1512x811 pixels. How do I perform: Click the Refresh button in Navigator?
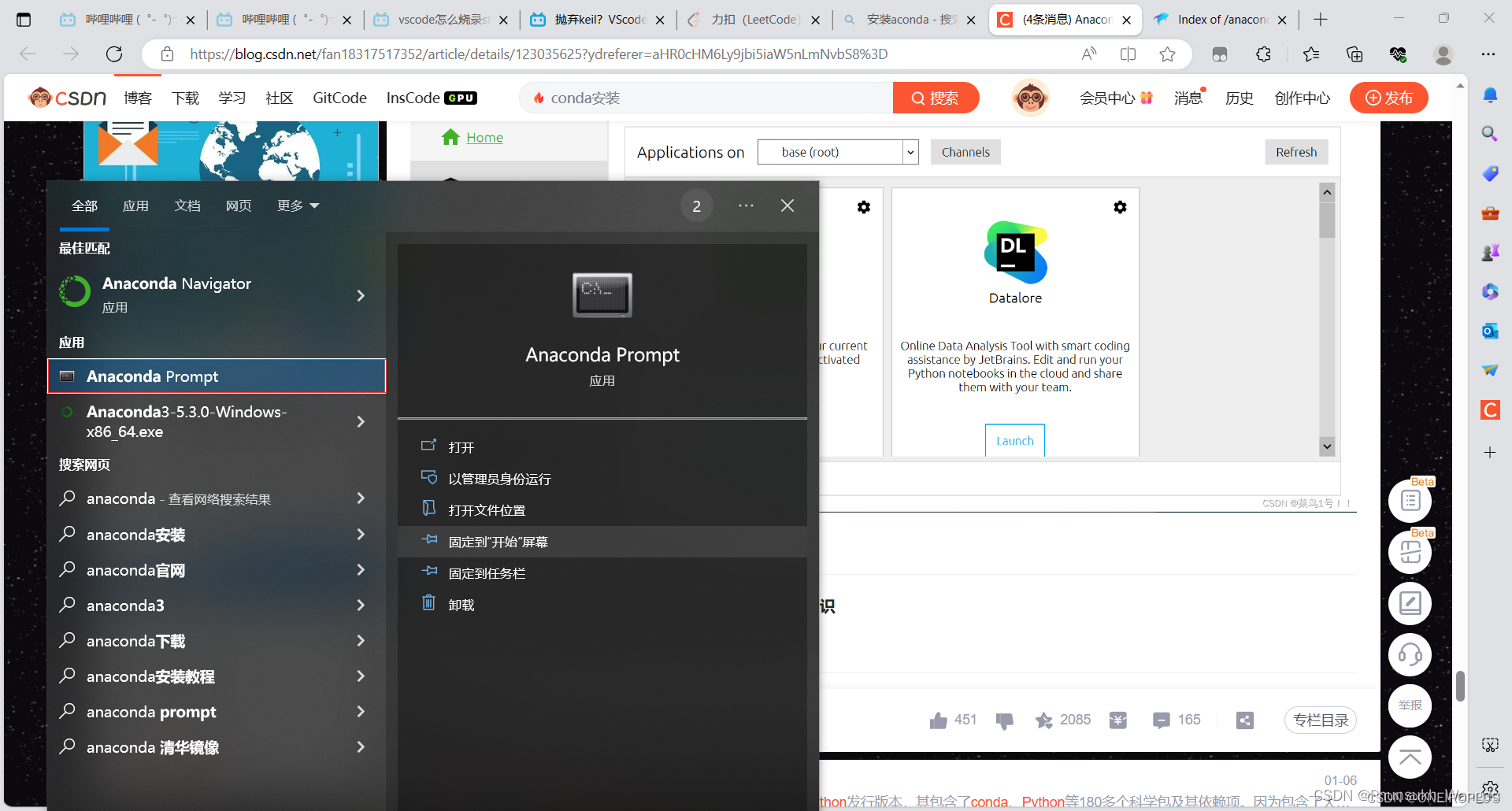tap(1296, 152)
